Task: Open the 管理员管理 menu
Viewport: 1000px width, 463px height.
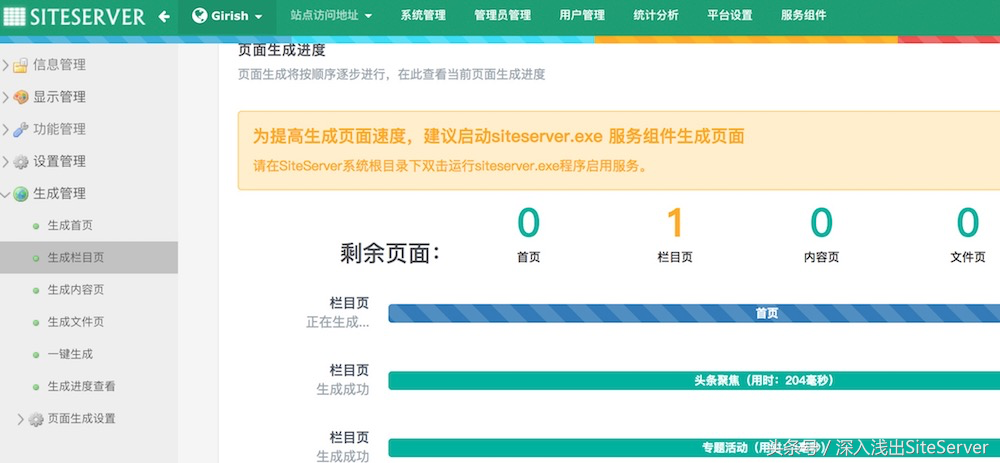Action: coord(502,16)
